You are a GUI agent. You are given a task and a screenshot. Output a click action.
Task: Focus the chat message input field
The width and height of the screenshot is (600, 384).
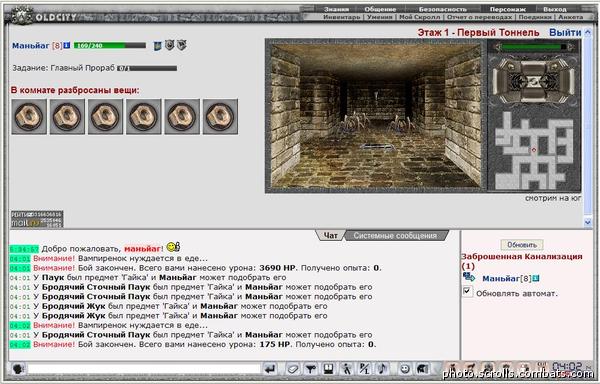[x=144, y=369]
